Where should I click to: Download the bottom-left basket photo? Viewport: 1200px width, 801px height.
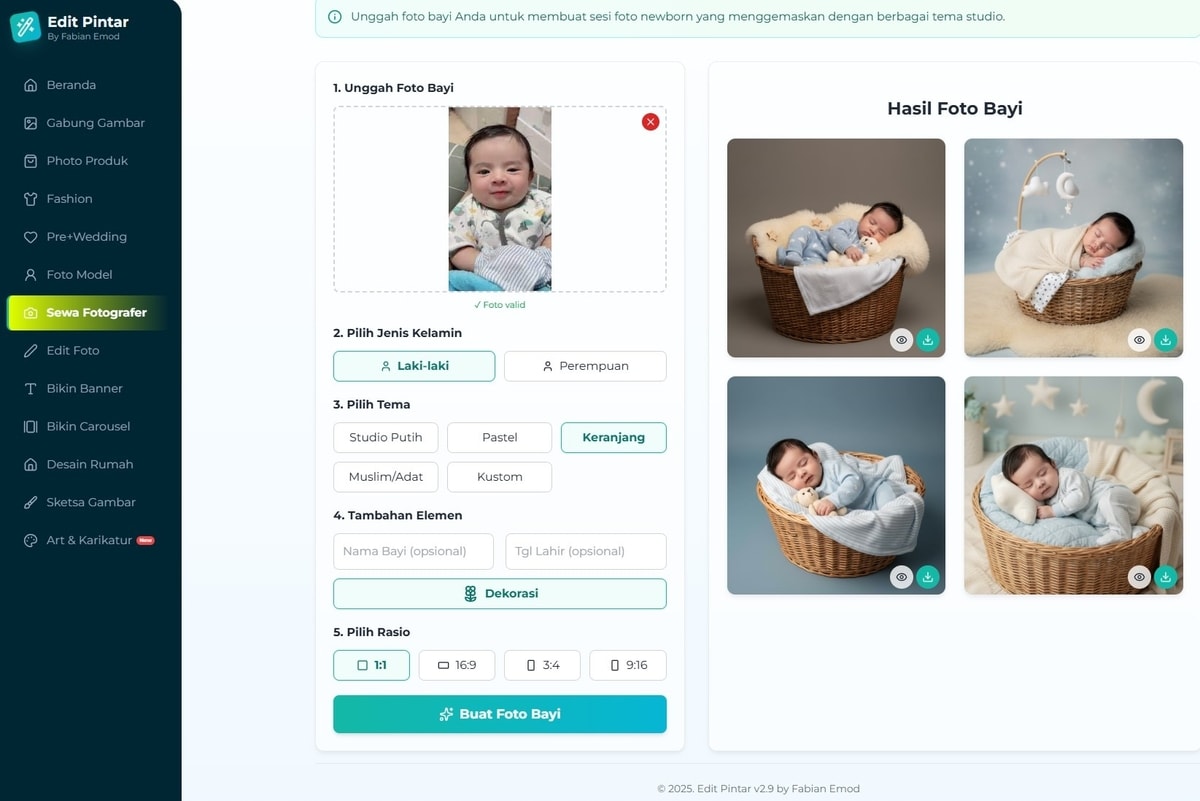[928, 577]
